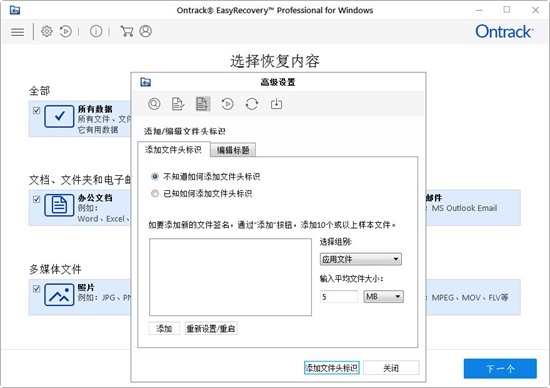Click the 高级设置 dialog logo icon
The height and width of the screenshot is (388, 550).
coord(146,82)
